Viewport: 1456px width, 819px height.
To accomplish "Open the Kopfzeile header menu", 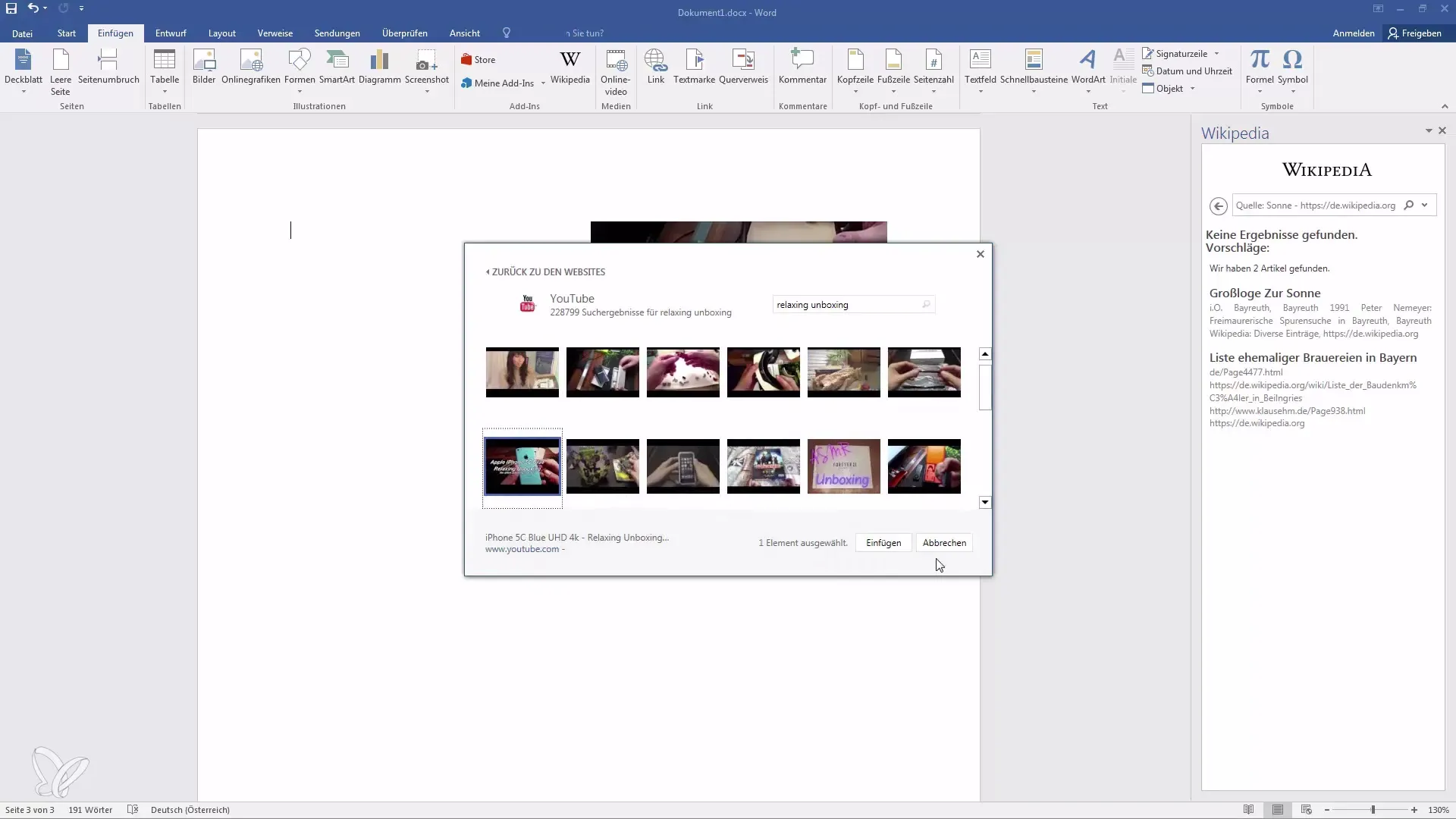I will (855, 72).
